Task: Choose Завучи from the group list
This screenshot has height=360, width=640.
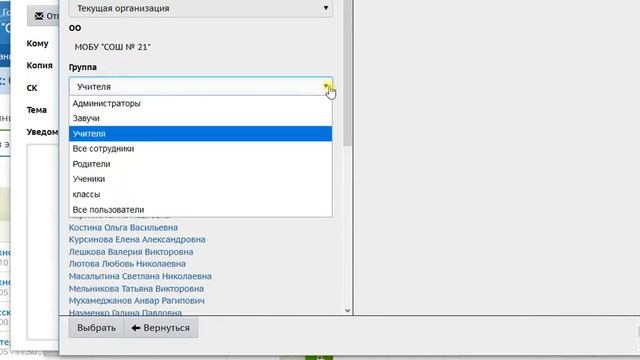Action: click(x=200, y=118)
